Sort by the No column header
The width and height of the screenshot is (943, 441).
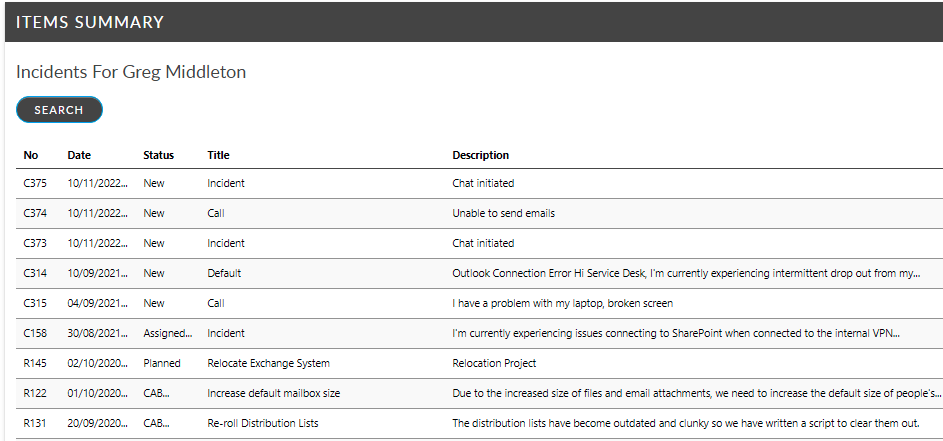(x=31, y=155)
